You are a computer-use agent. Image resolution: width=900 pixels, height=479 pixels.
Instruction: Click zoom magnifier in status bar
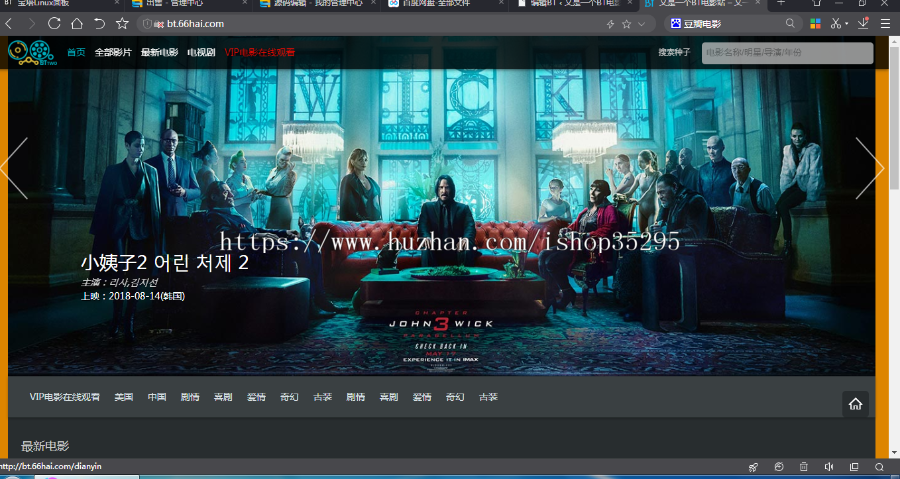pyautogui.click(x=879, y=467)
